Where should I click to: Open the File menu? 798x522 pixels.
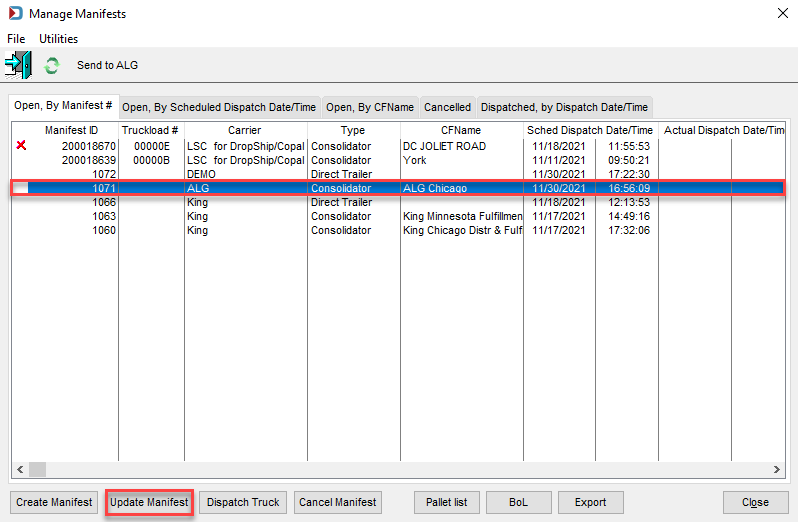(16, 39)
